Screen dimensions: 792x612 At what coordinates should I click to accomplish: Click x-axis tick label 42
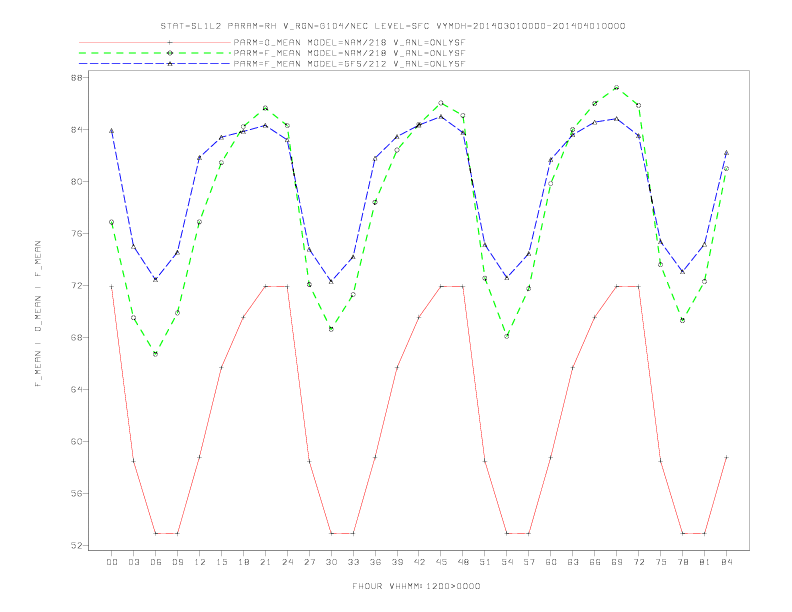coord(419,562)
